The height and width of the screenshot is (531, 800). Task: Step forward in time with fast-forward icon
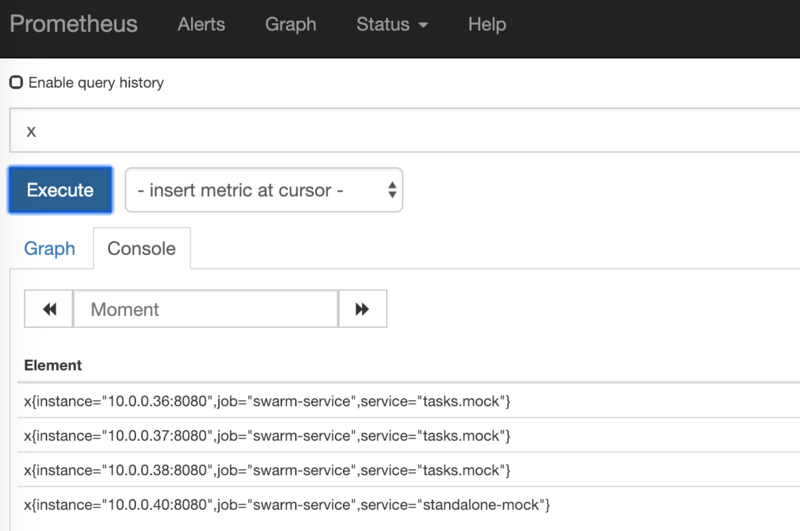[x=362, y=309]
